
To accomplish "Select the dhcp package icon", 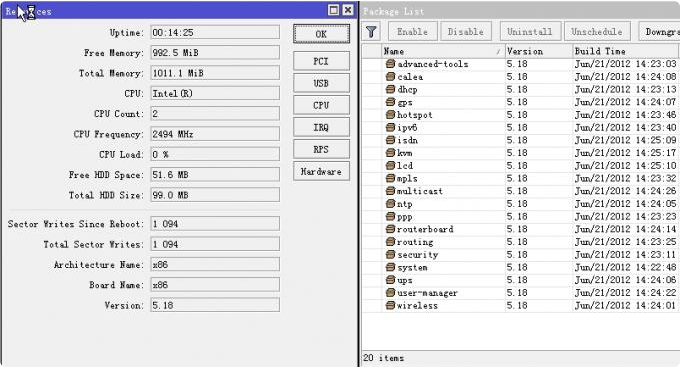I will point(390,89).
